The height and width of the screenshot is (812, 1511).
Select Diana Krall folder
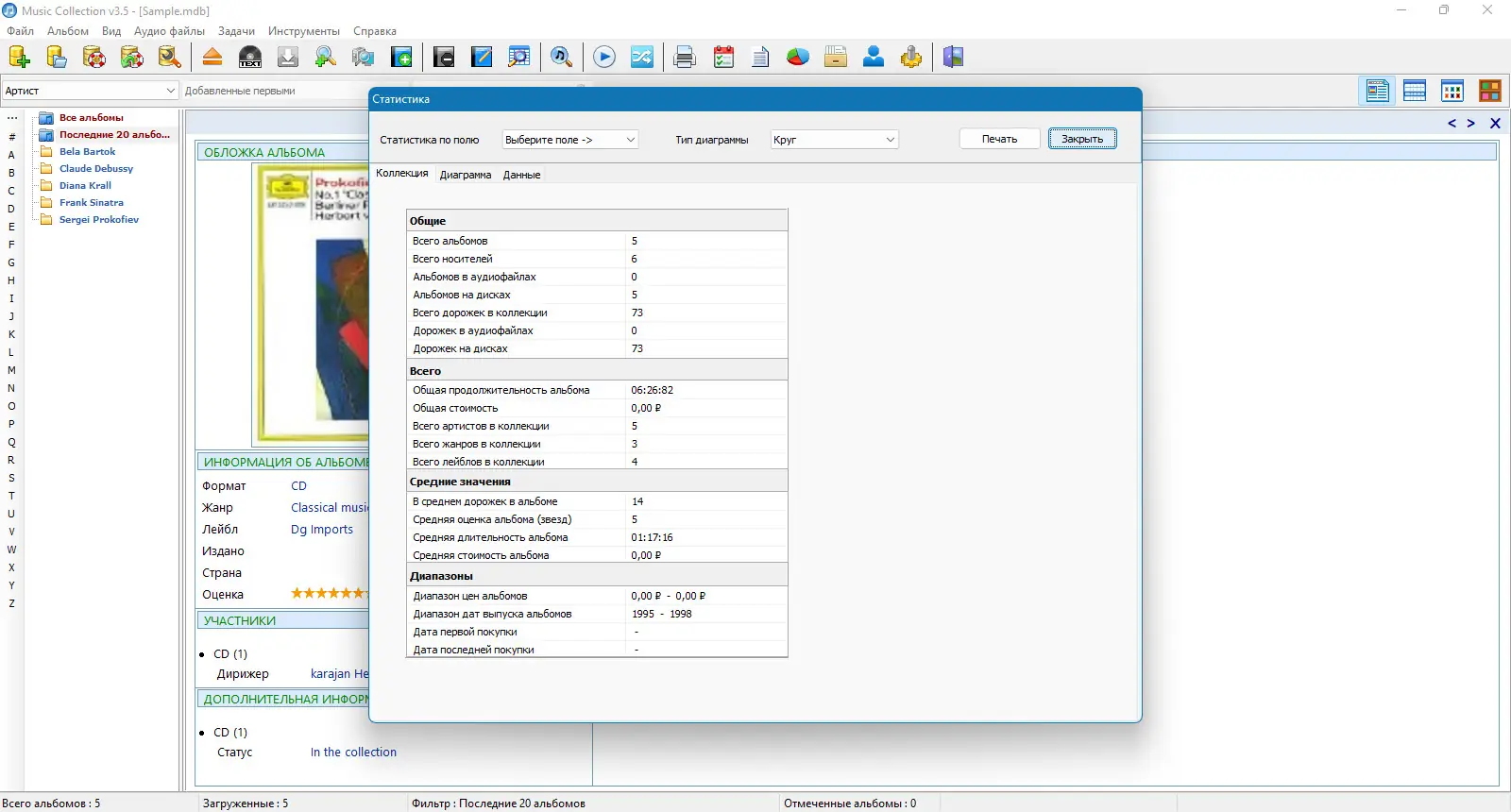(85, 186)
